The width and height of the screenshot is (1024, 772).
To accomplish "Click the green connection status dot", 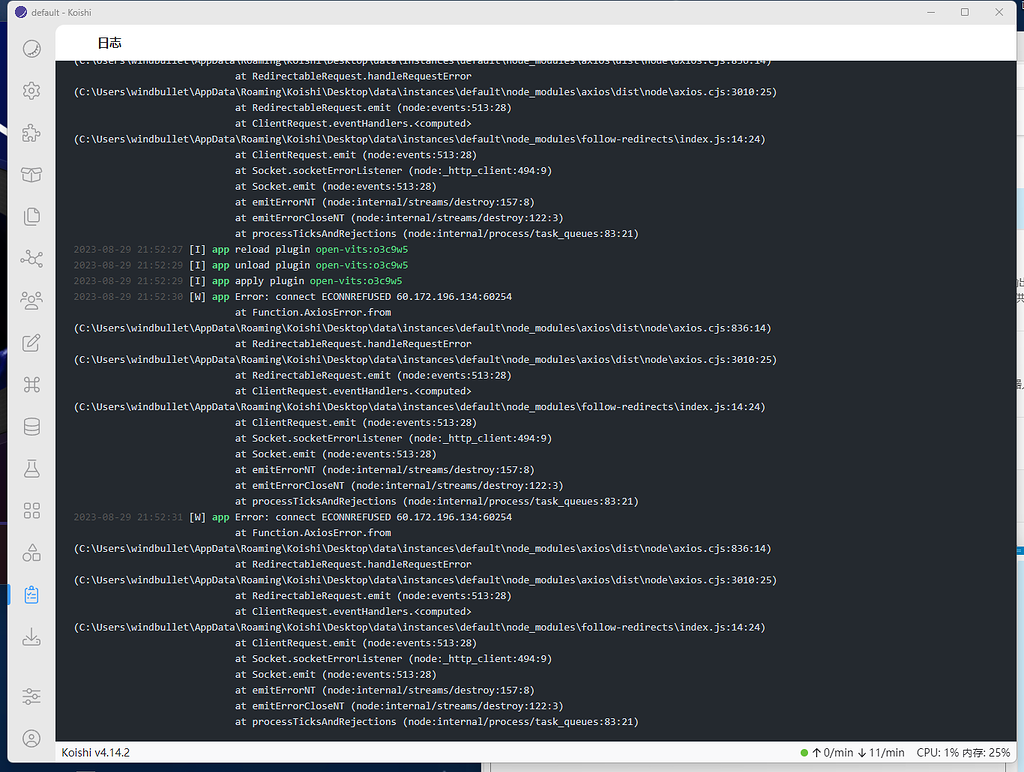I will point(804,753).
